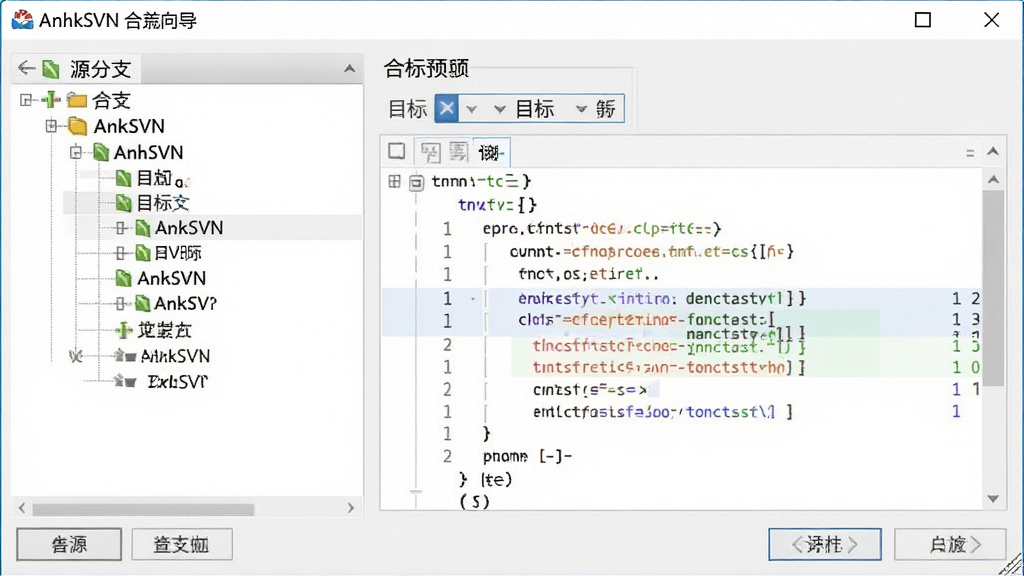Click the third icon in the code toolbar
The height and width of the screenshot is (576, 1024).
click(458, 152)
